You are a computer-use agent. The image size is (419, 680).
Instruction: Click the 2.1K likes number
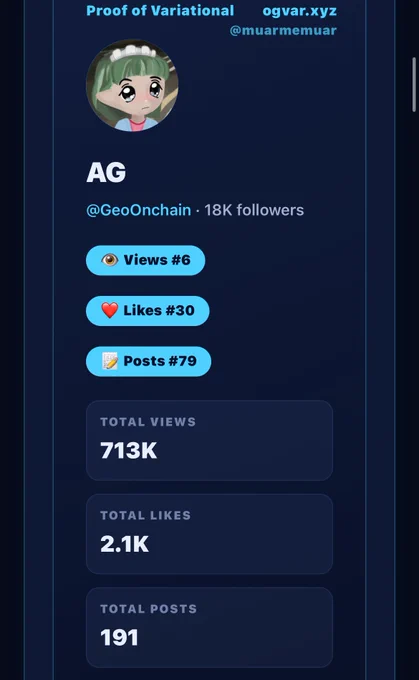pyautogui.click(x=124, y=544)
